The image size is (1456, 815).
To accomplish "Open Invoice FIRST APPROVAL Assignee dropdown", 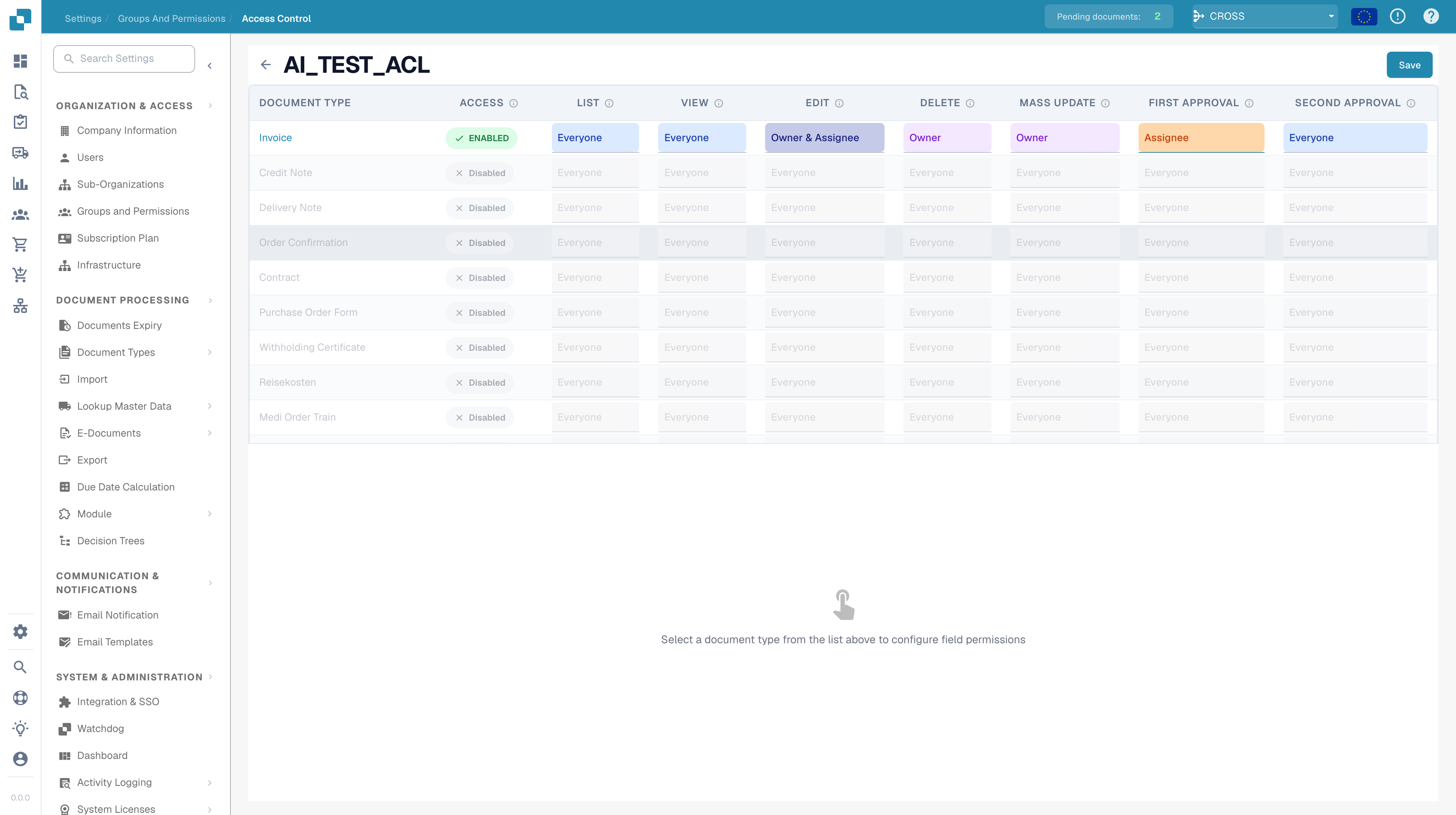I will click(x=1201, y=138).
